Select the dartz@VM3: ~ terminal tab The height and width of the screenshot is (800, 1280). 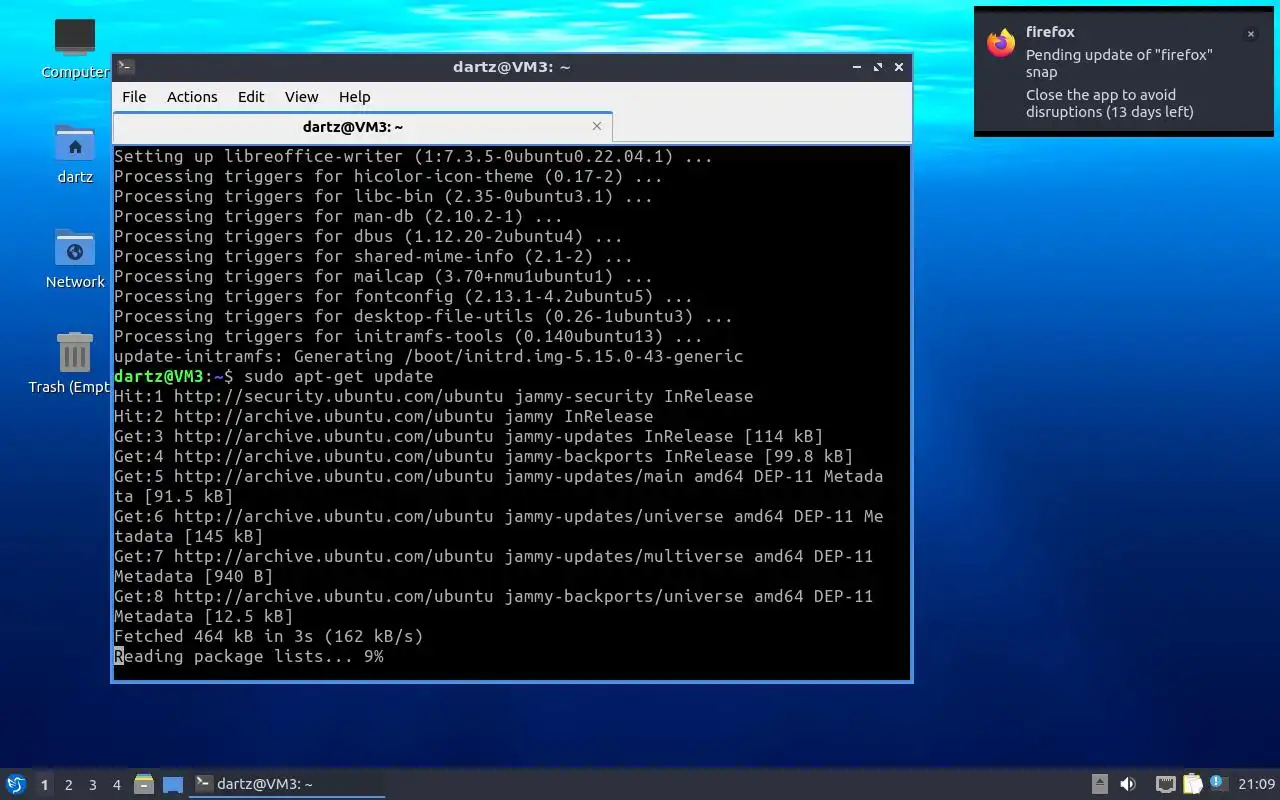[362, 127]
